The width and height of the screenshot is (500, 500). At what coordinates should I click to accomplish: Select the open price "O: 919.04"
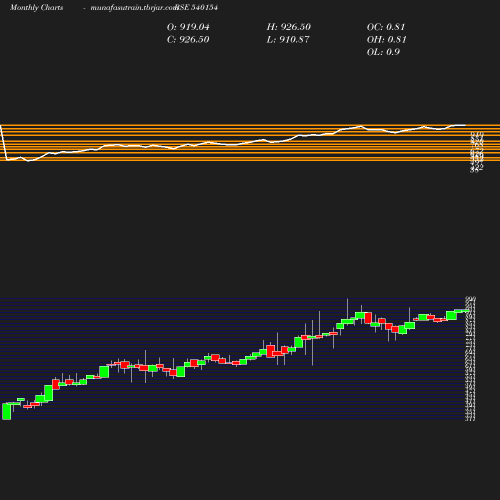(188, 27)
